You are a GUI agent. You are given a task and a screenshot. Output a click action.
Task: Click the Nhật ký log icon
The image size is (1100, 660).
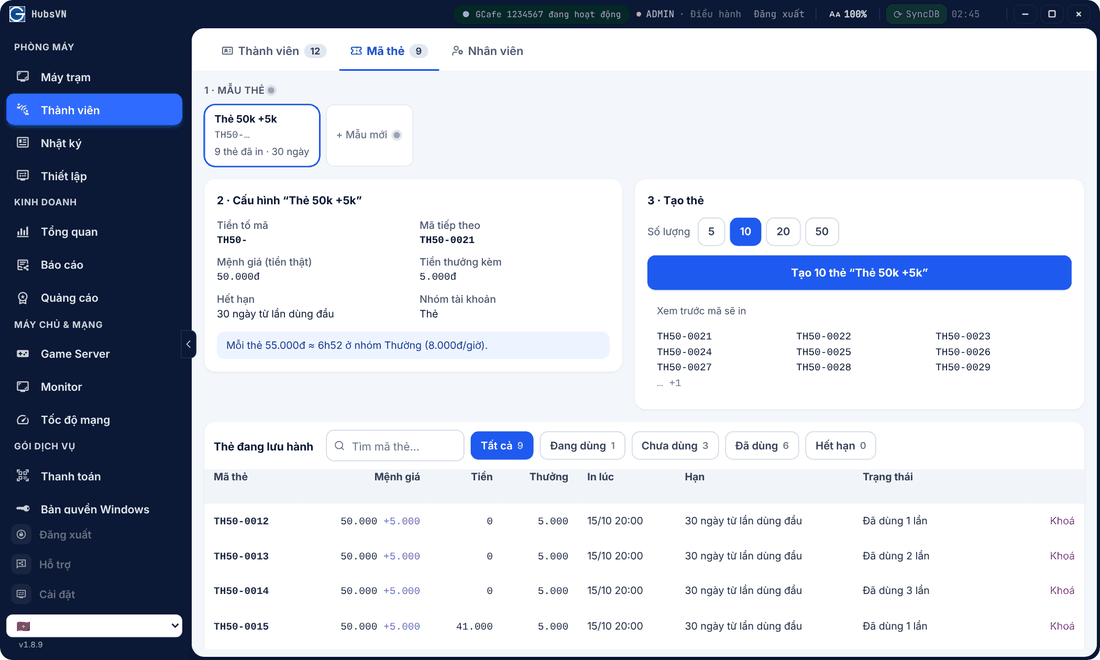[x=22, y=142]
